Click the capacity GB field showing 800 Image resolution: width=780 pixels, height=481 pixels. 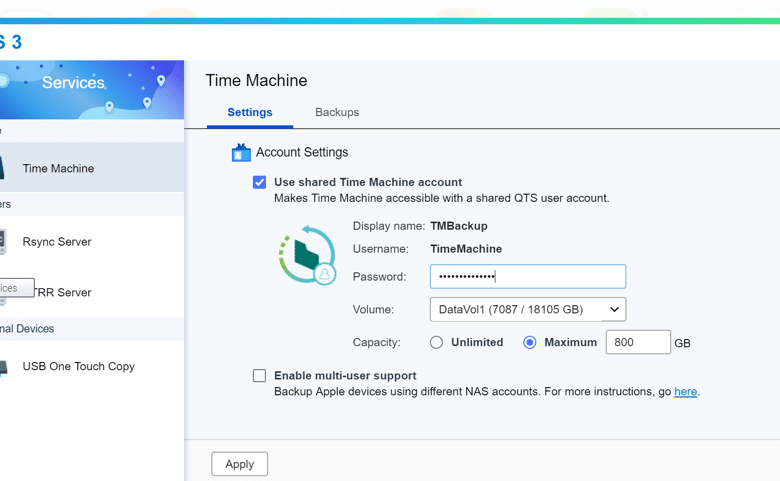pos(638,342)
